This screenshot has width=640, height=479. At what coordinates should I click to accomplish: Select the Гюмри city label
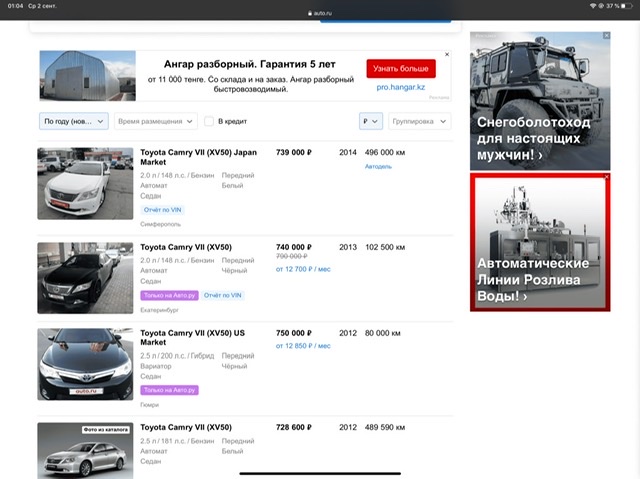point(149,405)
